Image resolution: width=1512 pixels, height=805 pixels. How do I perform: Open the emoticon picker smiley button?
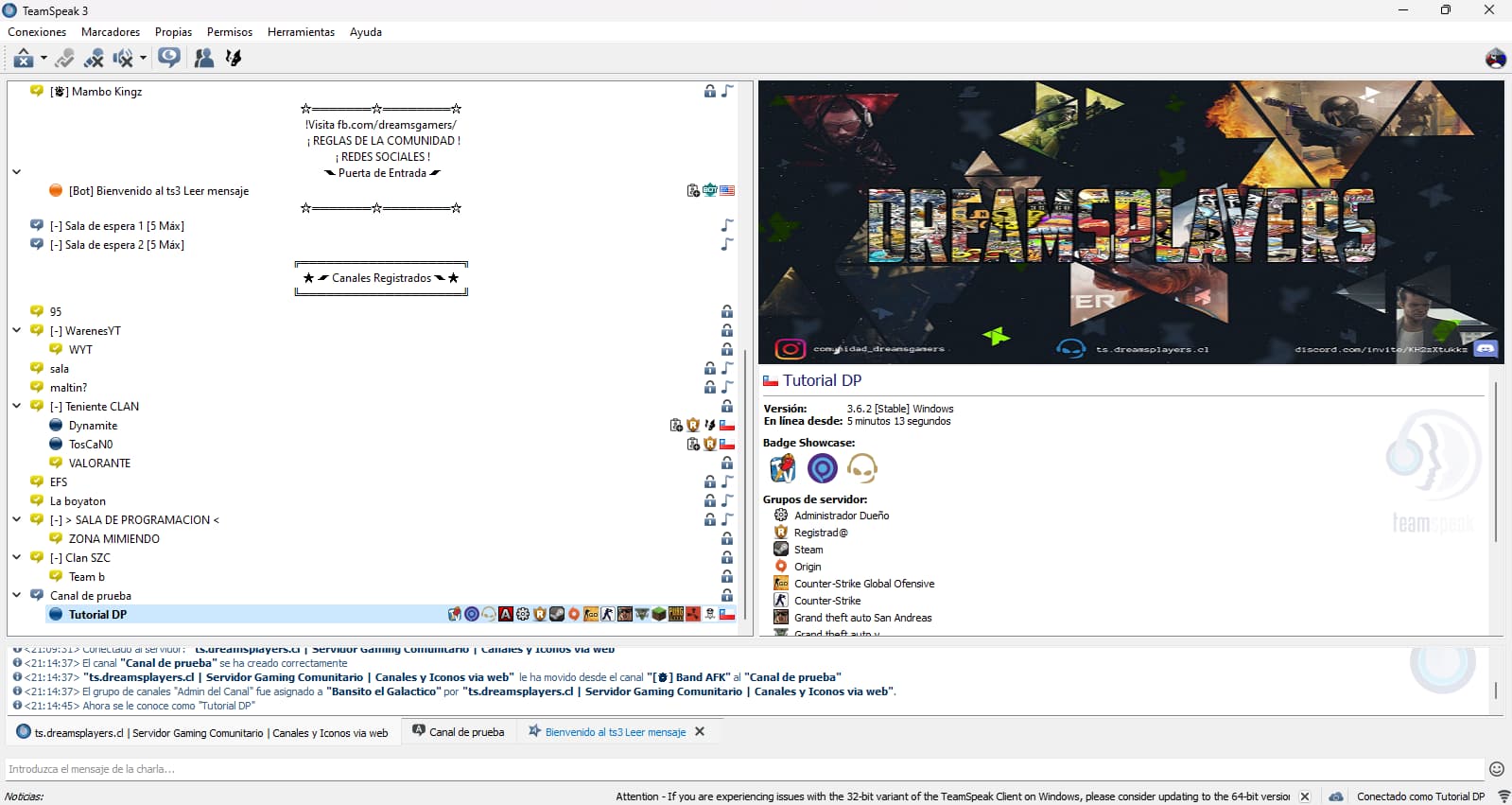pyautogui.click(x=1496, y=769)
